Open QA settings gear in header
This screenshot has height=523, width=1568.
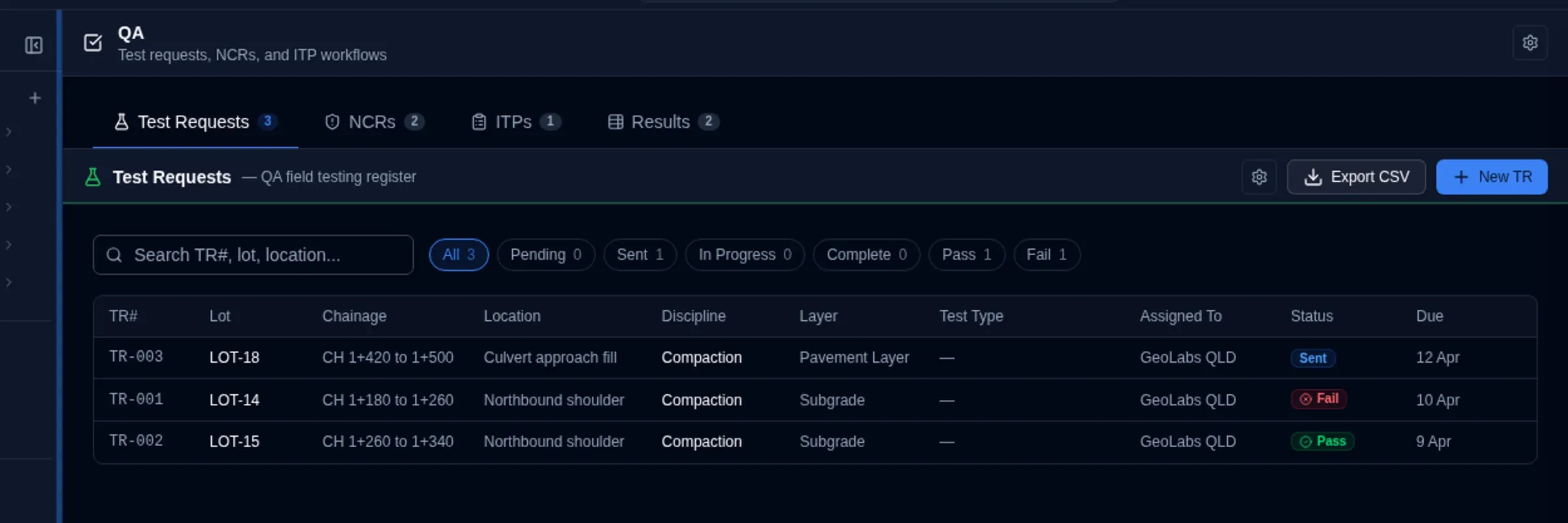click(x=1530, y=43)
